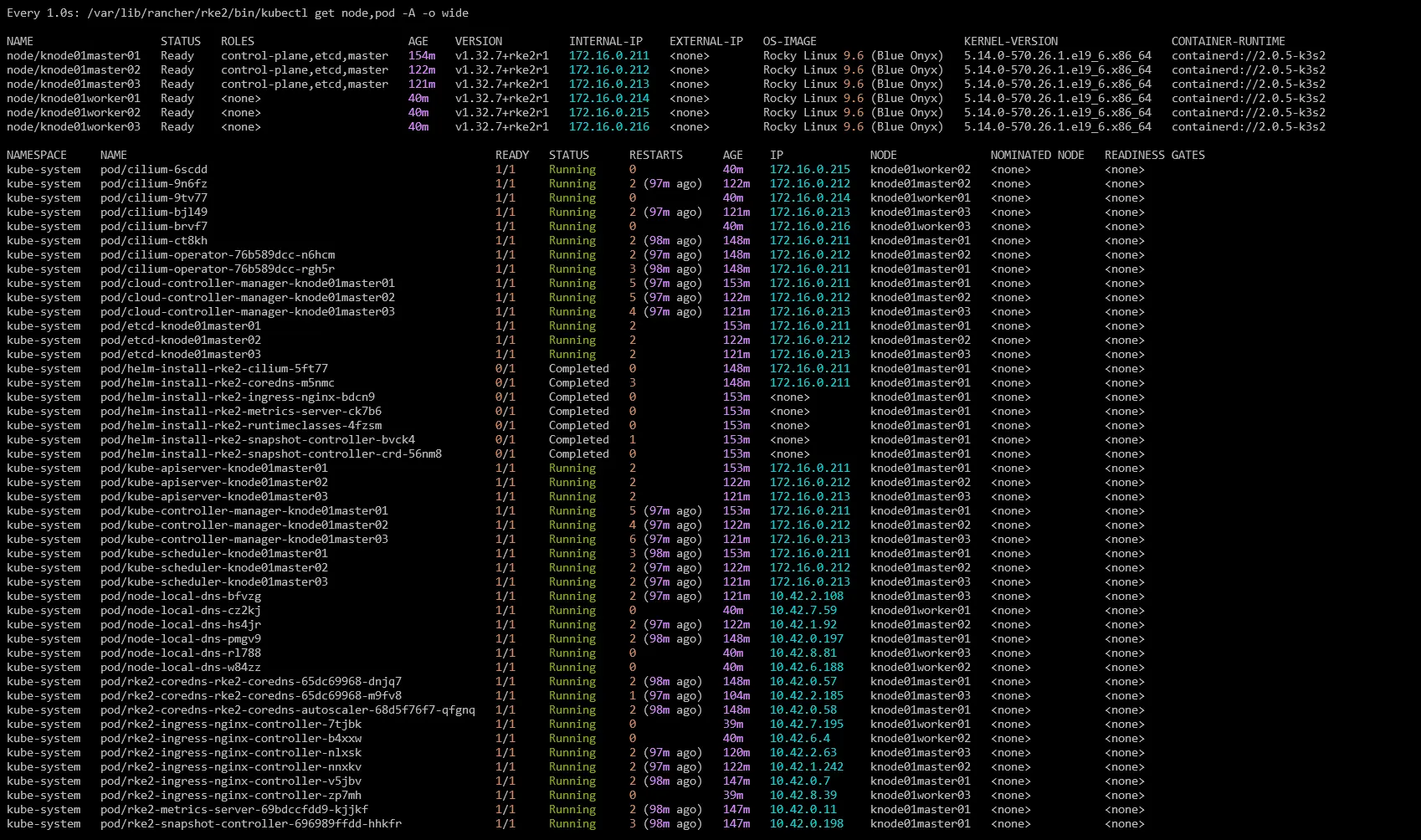Click pod/cilium-ct8kh
Image resolution: width=1421 pixels, height=840 pixels.
154,240
